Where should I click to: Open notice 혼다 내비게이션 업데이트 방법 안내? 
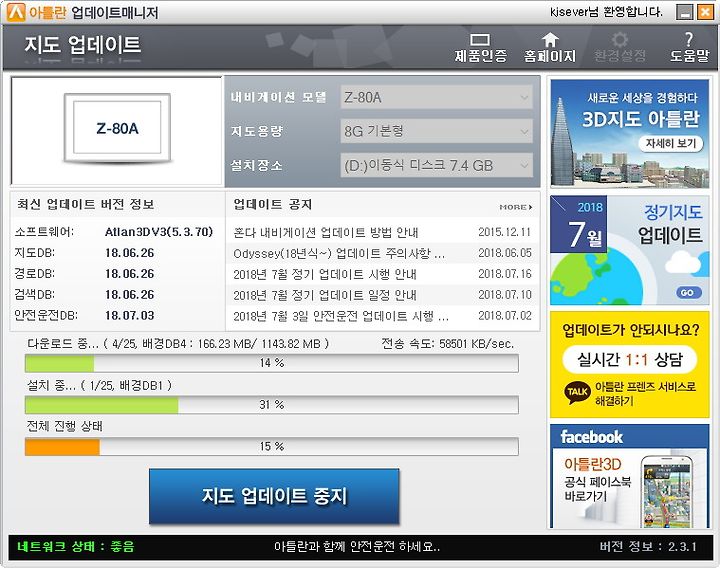click(326, 232)
